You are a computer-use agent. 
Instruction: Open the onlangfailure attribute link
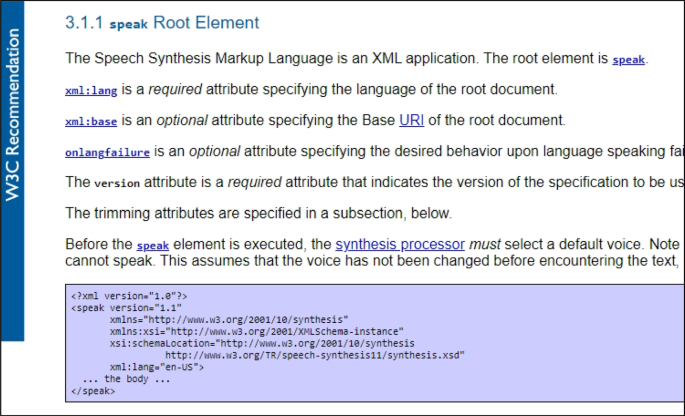point(107,153)
